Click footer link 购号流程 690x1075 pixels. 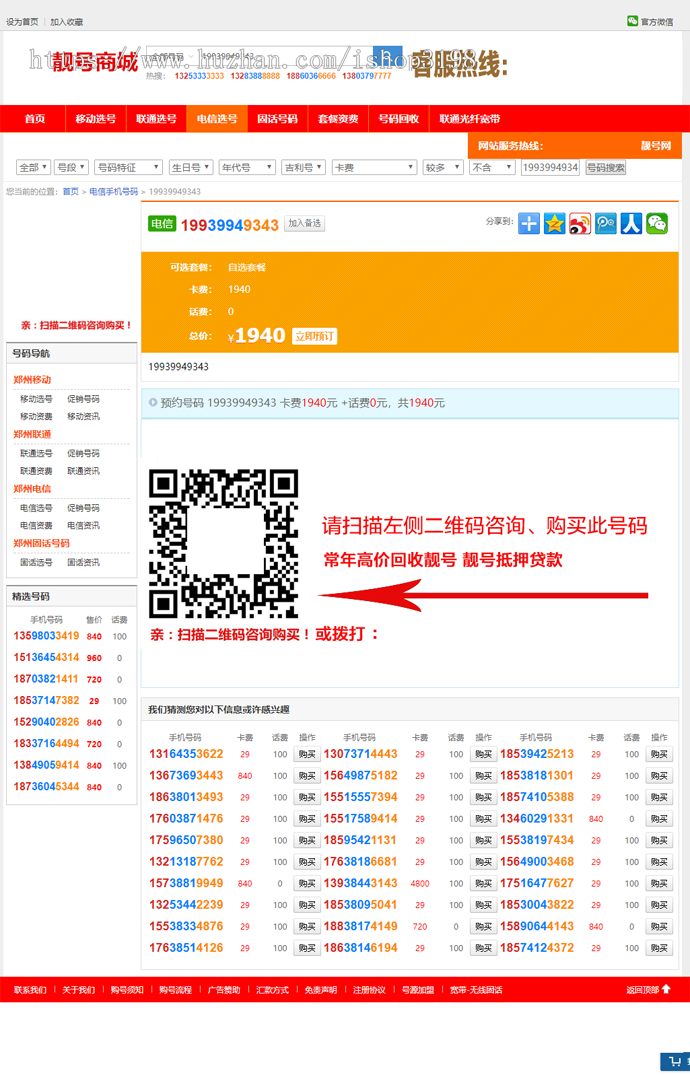coord(176,990)
